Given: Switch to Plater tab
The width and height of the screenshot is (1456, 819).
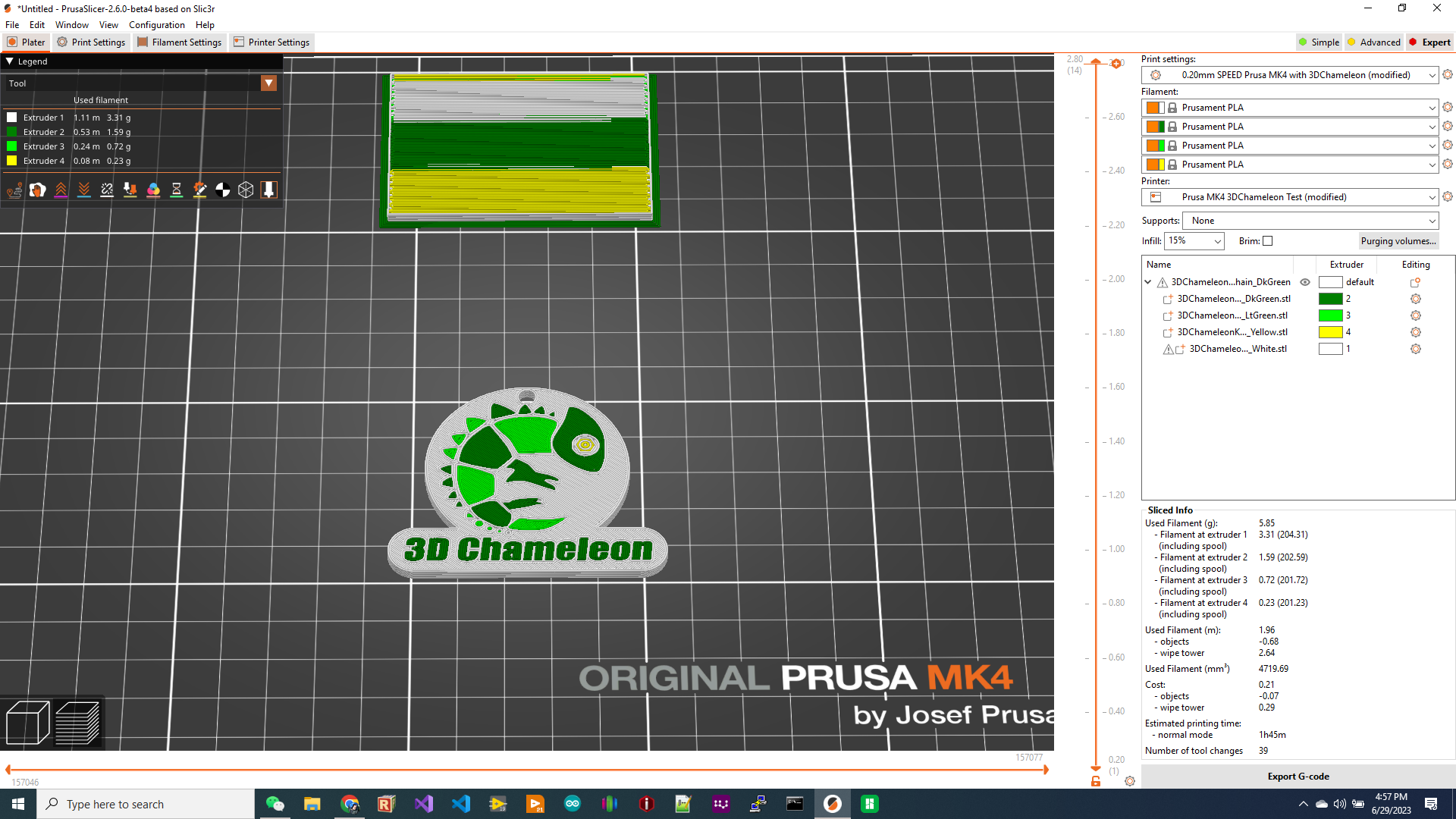Looking at the screenshot, I should (x=27, y=42).
